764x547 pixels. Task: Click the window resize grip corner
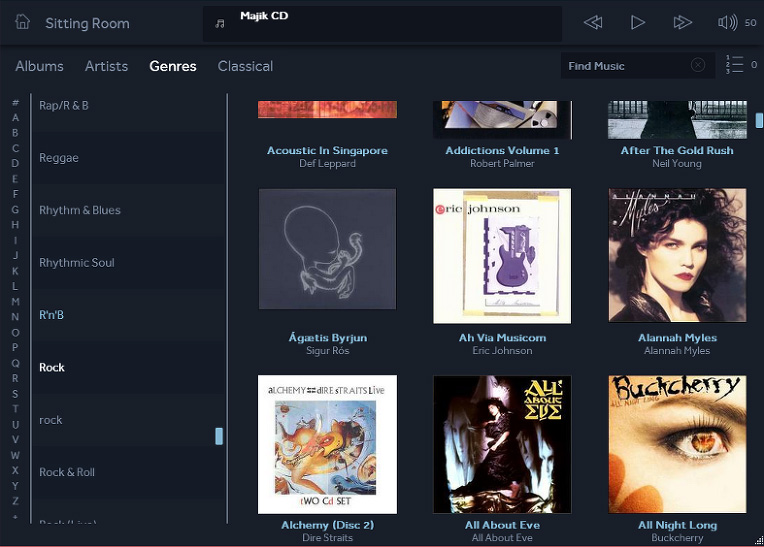pos(759,540)
